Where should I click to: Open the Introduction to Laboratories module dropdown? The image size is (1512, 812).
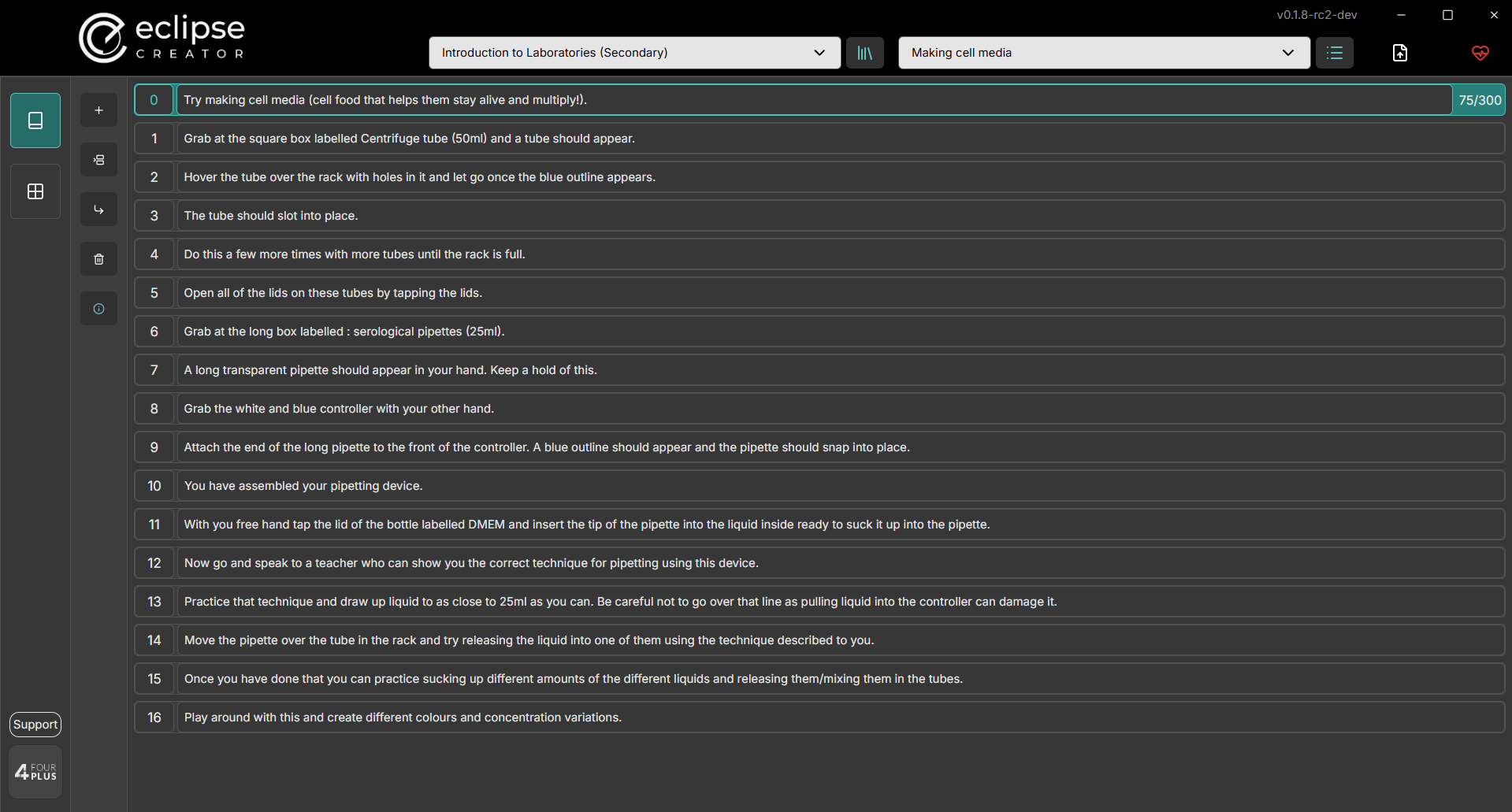coord(633,53)
